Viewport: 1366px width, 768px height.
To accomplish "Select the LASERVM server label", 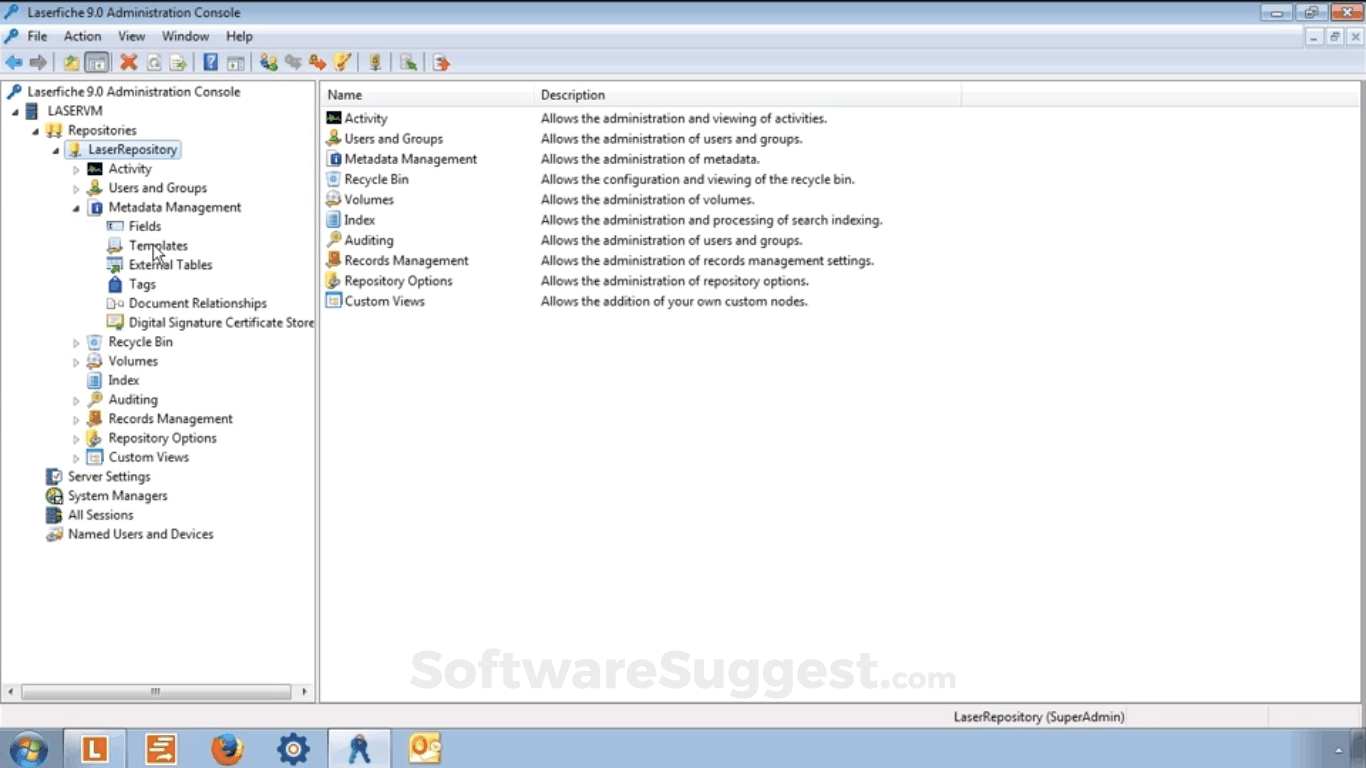I will [75, 111].
